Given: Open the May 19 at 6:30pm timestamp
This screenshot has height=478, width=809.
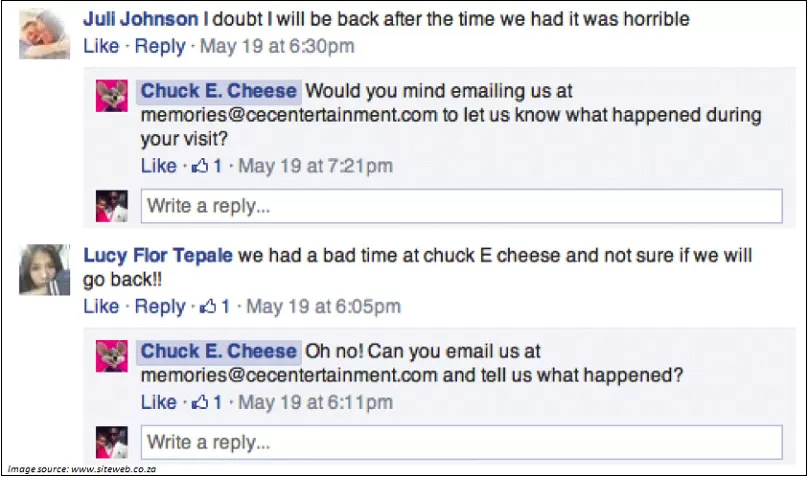Looking at the screenshot, I should tap(277, 46).
